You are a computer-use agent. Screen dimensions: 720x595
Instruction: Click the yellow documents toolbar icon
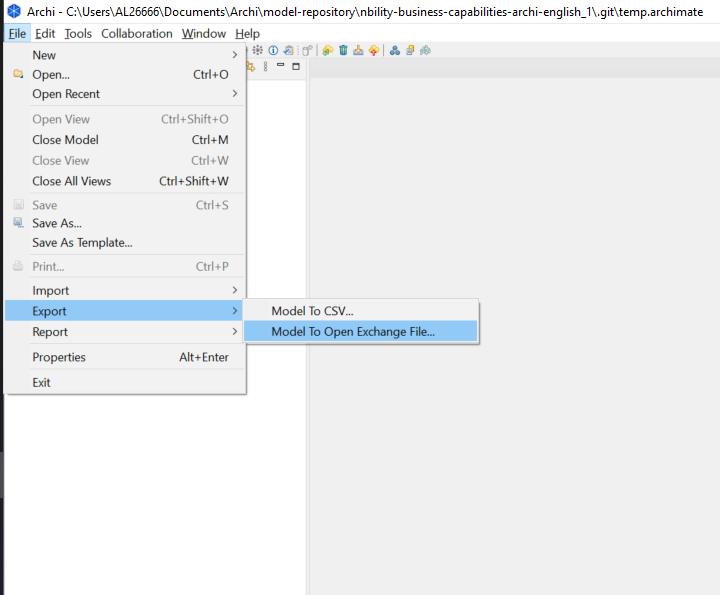point(410,50)
